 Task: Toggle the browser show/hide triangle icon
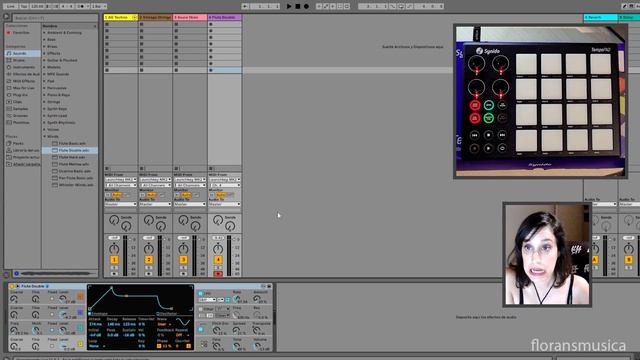point(6,17)
